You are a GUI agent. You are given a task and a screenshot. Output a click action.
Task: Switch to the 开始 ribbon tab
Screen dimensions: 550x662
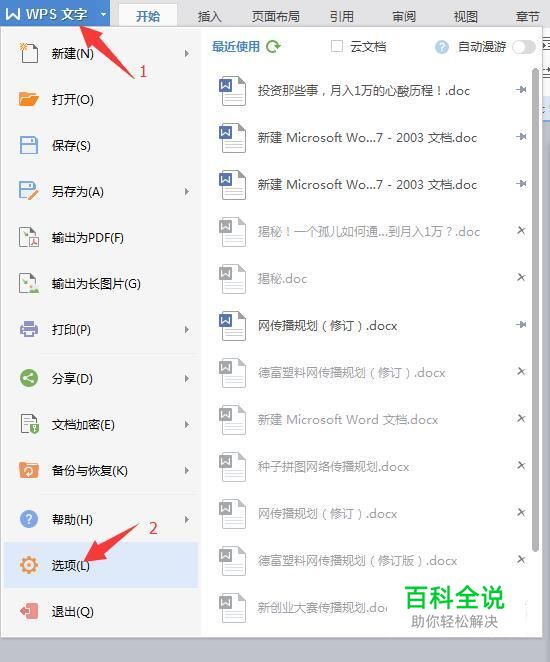(x=148, y=16)
